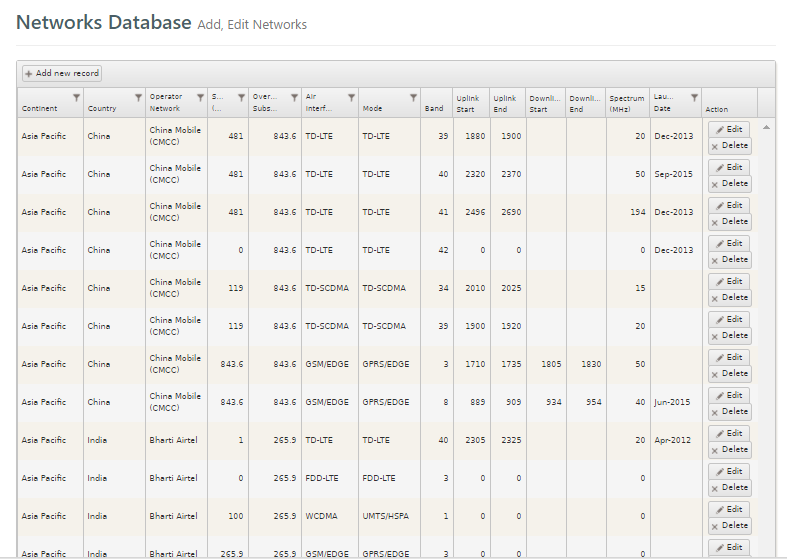The height and width of the screenshot is (559, 787).
Task: Delete the band 41 spectrum 194 row
Action: [x=730, y=222]
